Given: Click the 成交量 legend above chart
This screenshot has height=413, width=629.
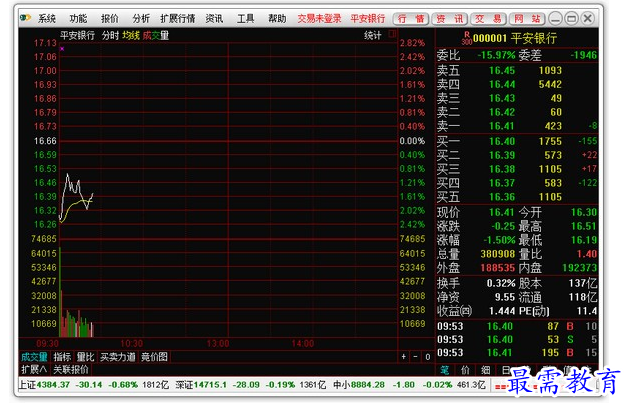Looking at the screenshot, I should pyautogui.click(x=156, y=36).
